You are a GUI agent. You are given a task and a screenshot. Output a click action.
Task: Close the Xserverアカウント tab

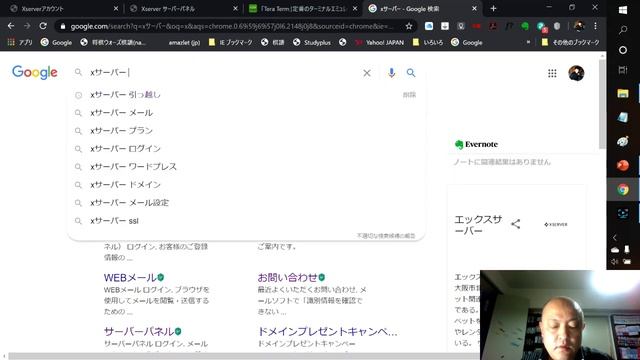pos(116,9)
